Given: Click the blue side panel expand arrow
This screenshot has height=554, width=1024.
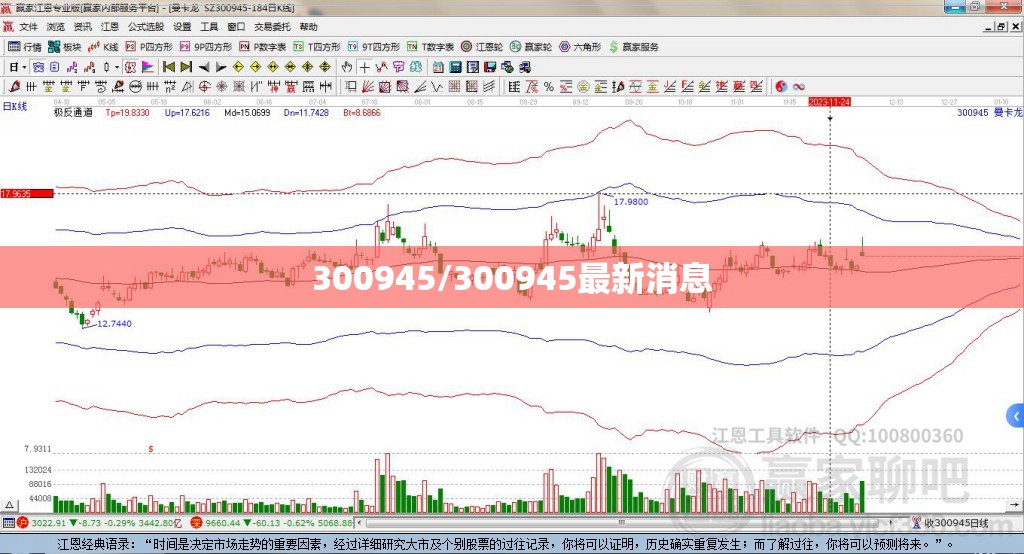Looking at the screenshot, I should click(x=1016, y=416).
